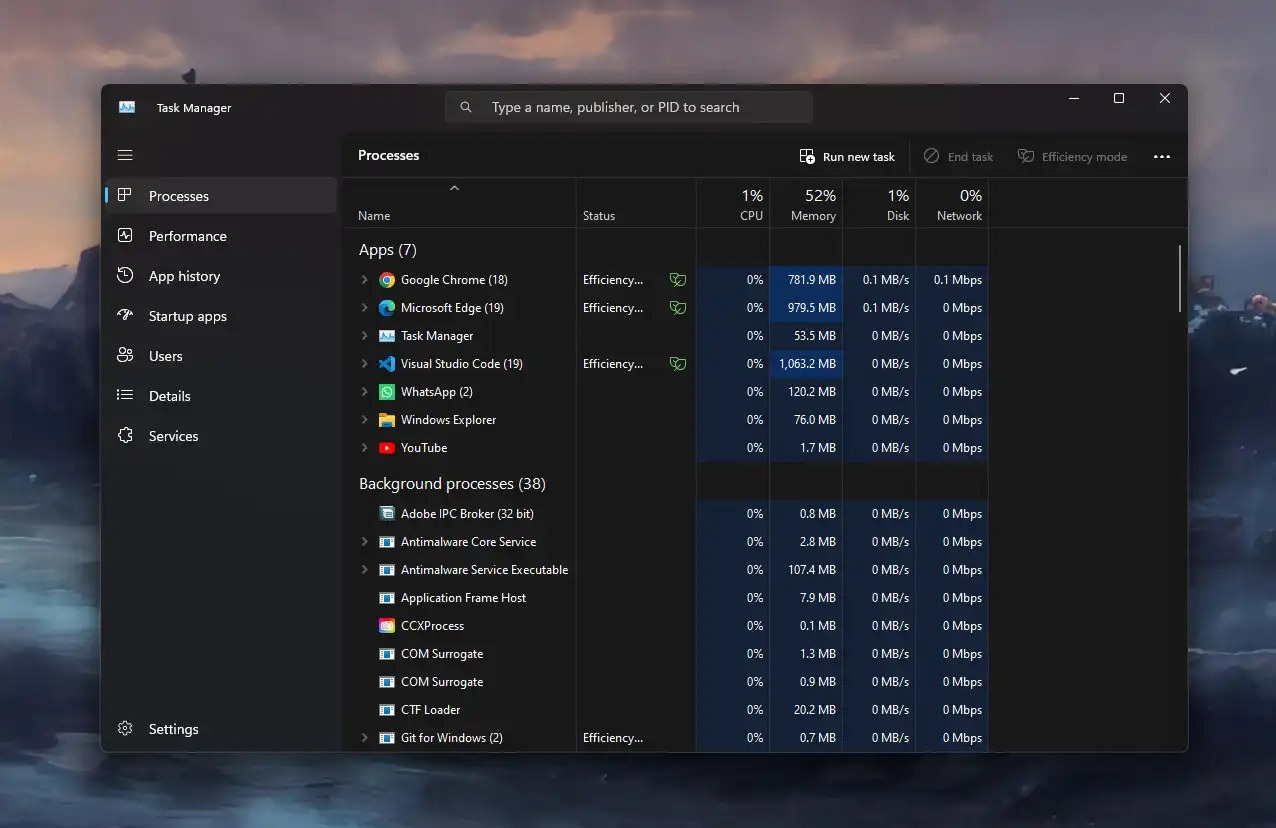Image resolution: width=1276 pixels, height=828 pixels.
Task: Select the 20.2 MB memory cell
Action: [x=806, y=710]
